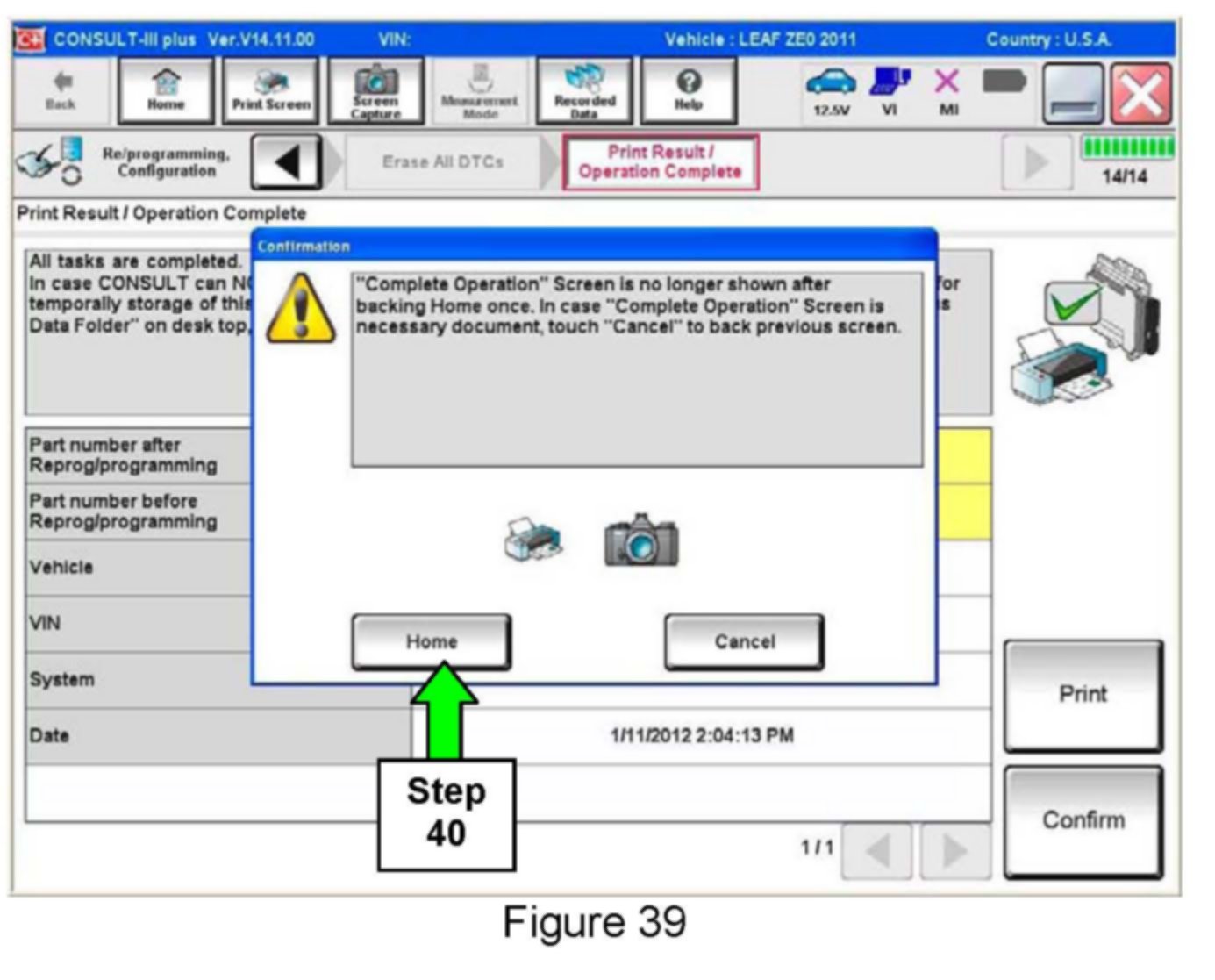Click the camera icon in the dialog
The image size is (1215, 980).
(x=641, y=540)
